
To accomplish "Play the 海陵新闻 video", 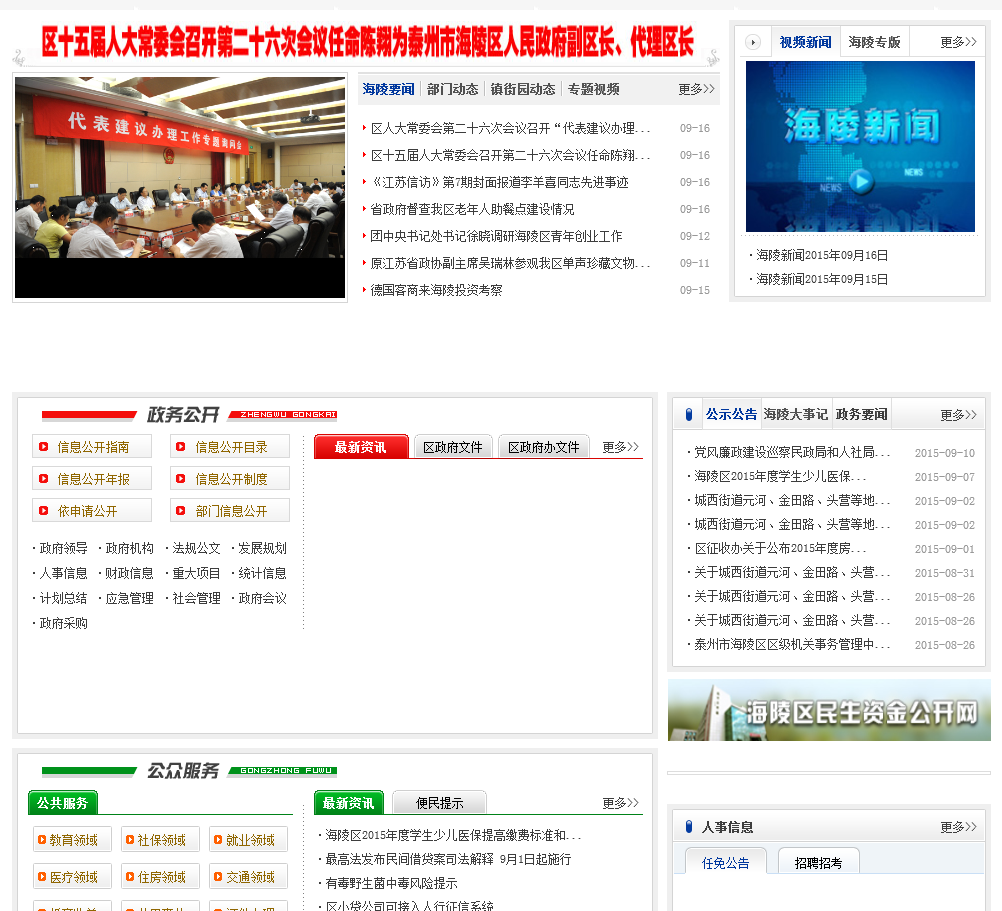I will point(861,181).
